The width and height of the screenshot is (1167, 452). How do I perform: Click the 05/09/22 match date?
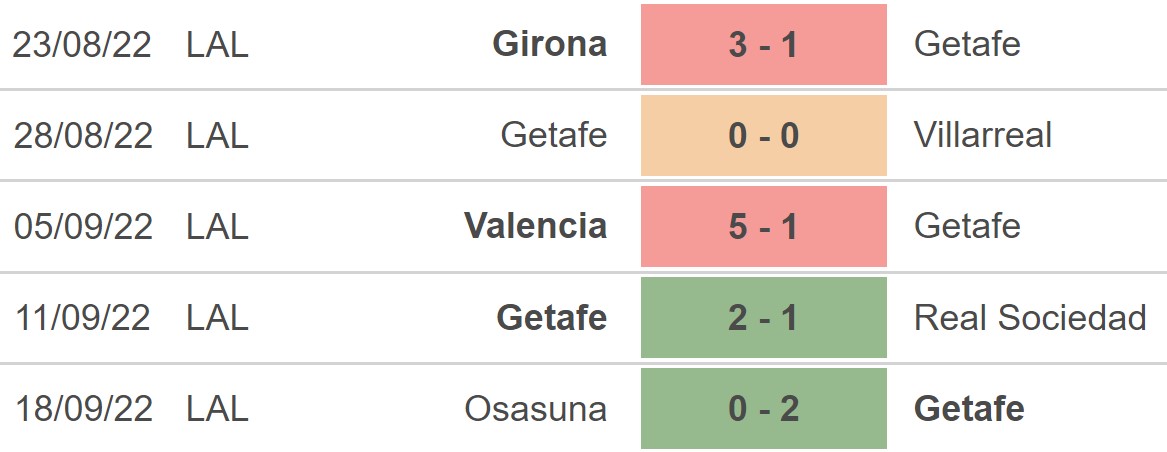pos(82,226)
